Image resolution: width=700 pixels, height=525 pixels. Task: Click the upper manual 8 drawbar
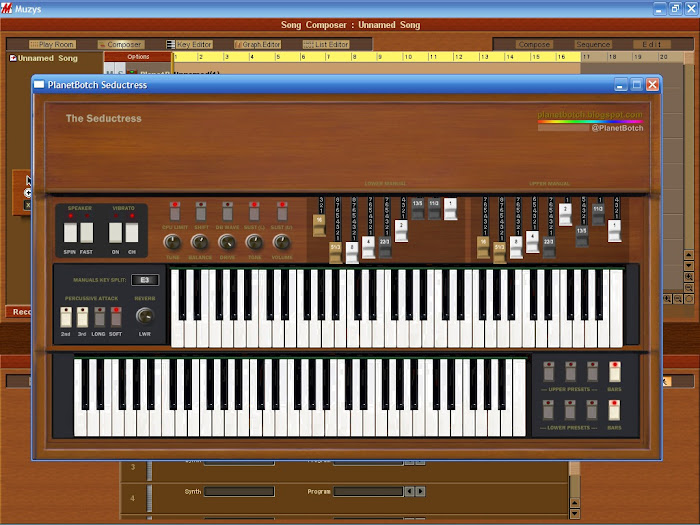(516, 247)
